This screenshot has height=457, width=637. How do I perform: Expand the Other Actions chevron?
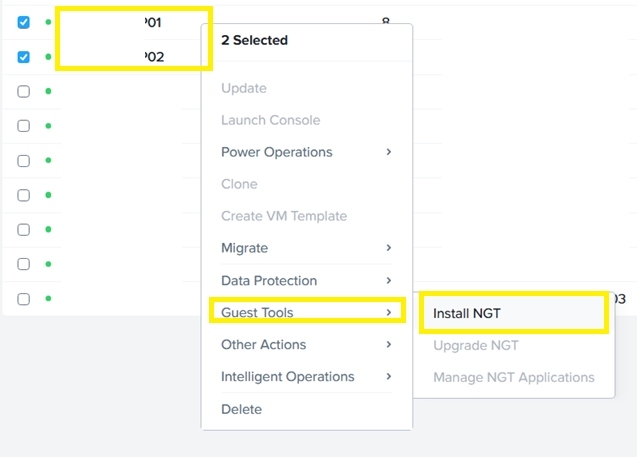coord(389,345)
